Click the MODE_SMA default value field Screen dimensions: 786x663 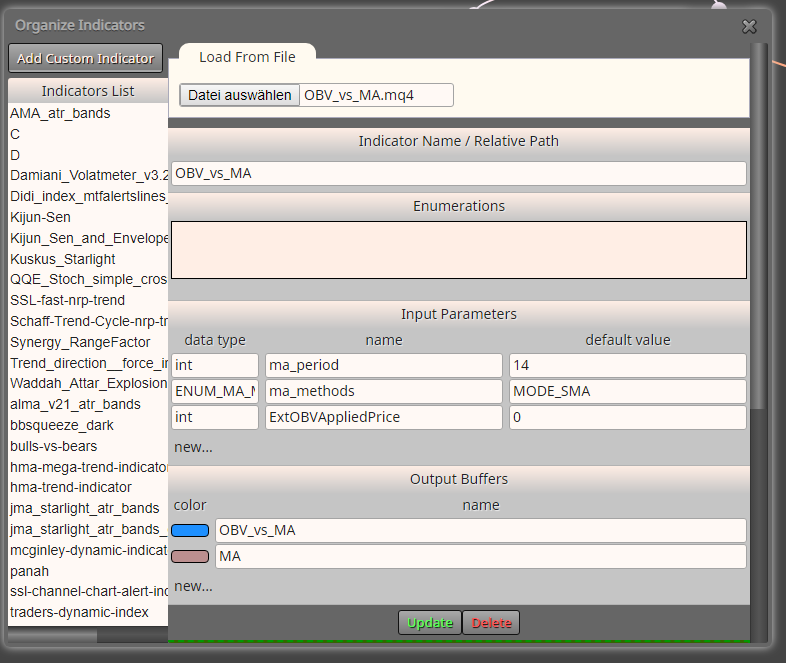(628, 391)
